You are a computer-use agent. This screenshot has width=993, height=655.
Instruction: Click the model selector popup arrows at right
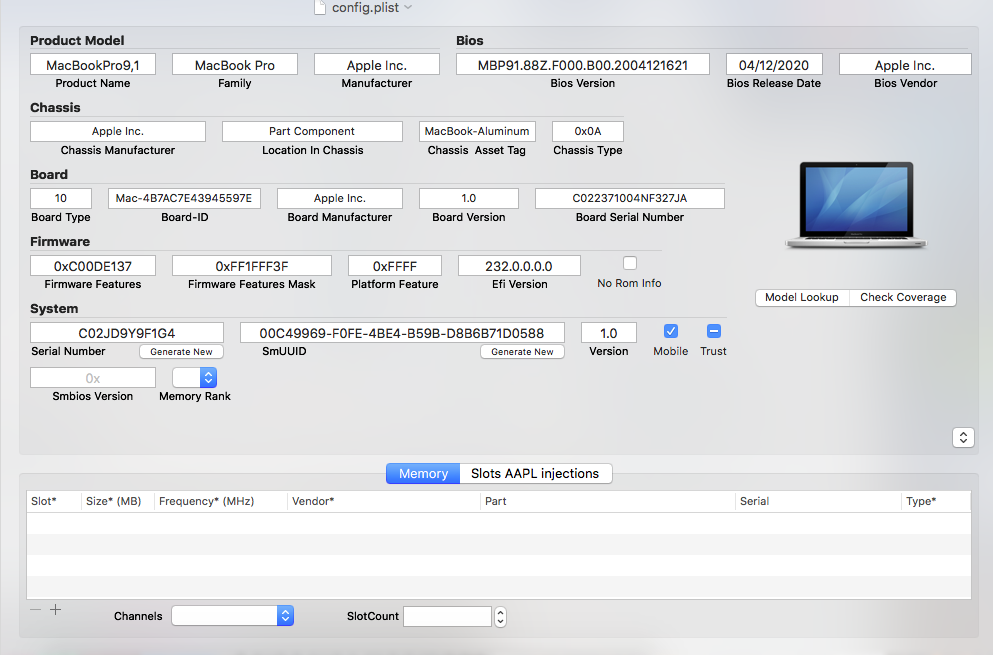(963, 437)
